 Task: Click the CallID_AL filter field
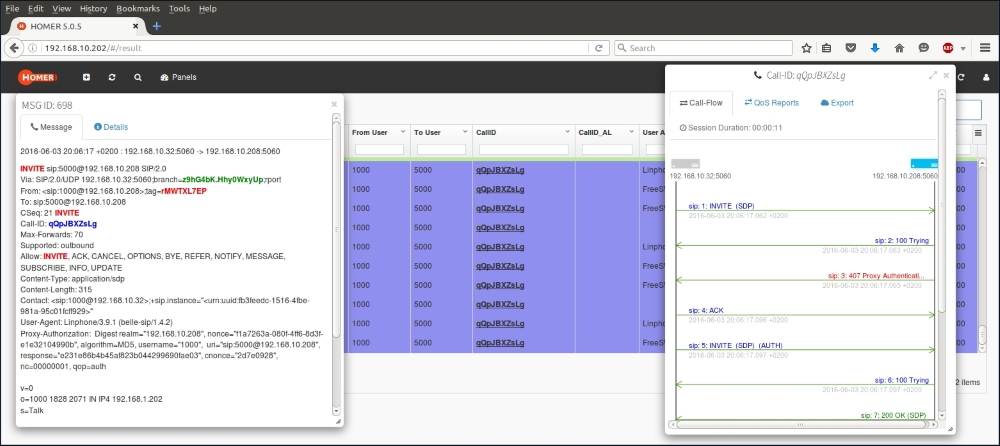(x=605, y=149)
